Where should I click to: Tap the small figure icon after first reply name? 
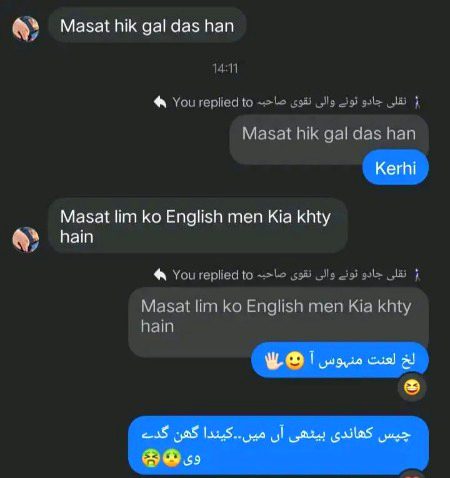pyautogui.click(x=417, y=102)
